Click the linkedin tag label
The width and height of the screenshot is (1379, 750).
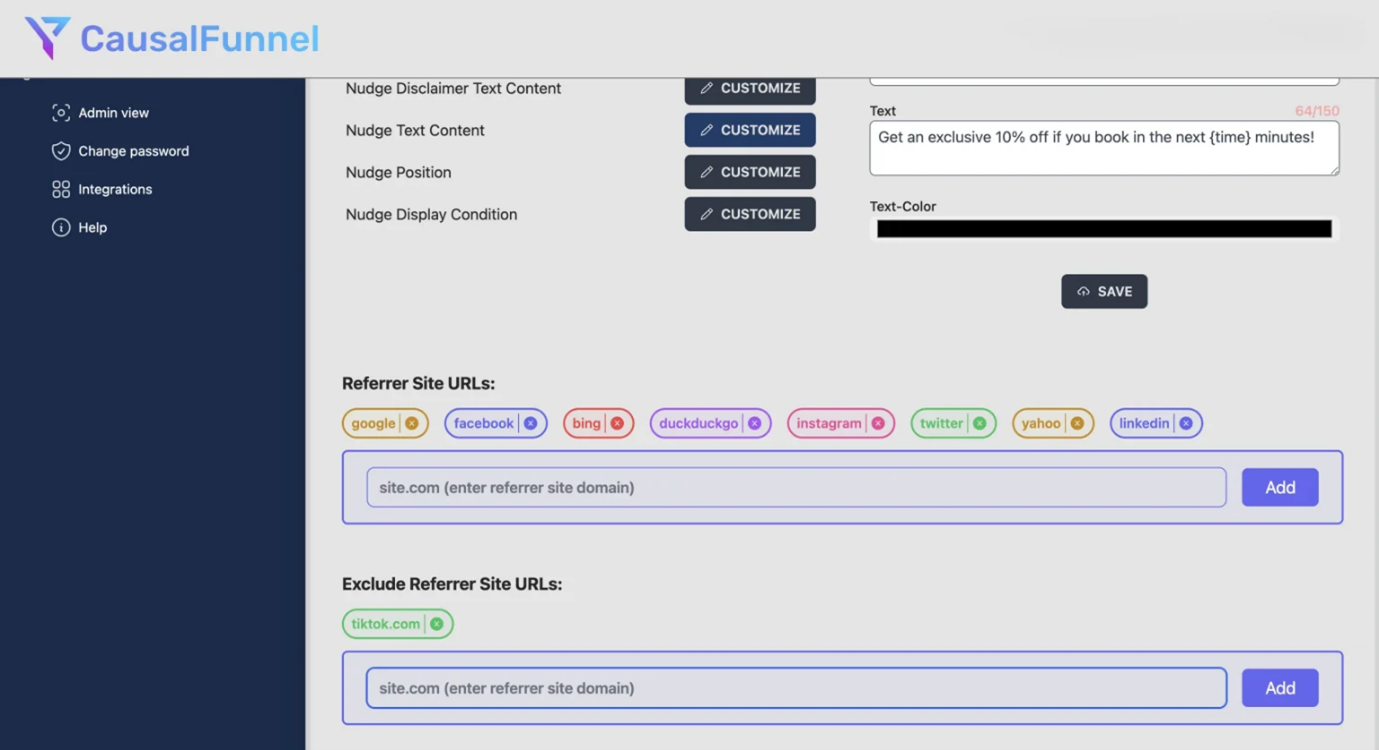tap(1144, 423)
